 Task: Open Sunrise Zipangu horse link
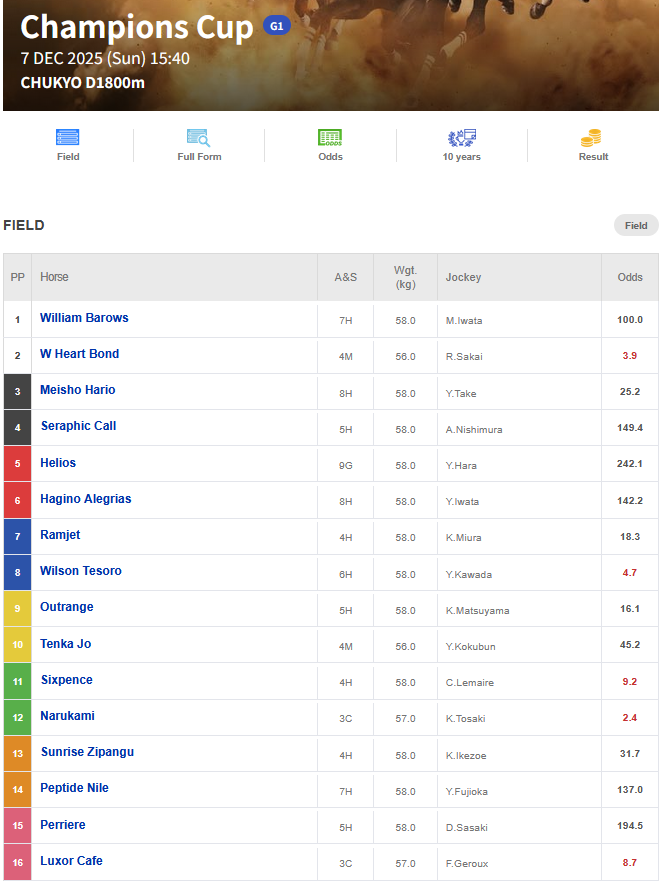87,752
